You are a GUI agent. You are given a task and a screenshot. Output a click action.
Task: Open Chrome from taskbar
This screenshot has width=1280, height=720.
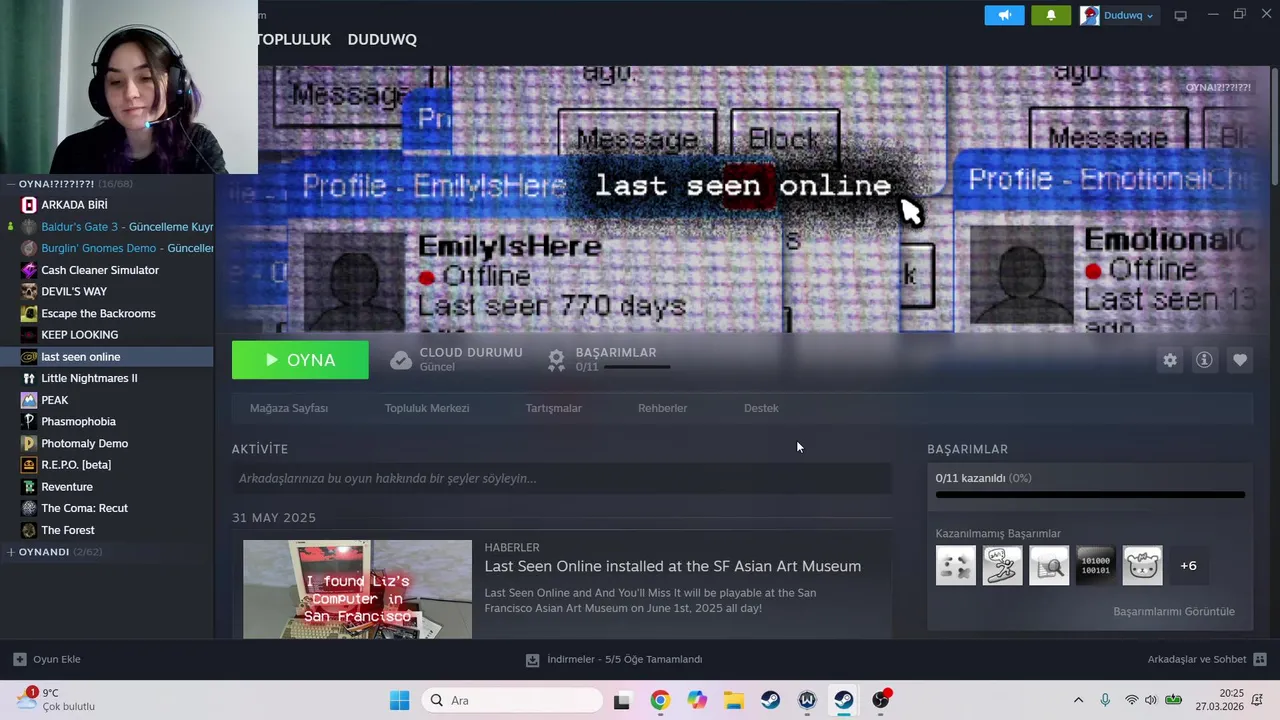[659, 700]
